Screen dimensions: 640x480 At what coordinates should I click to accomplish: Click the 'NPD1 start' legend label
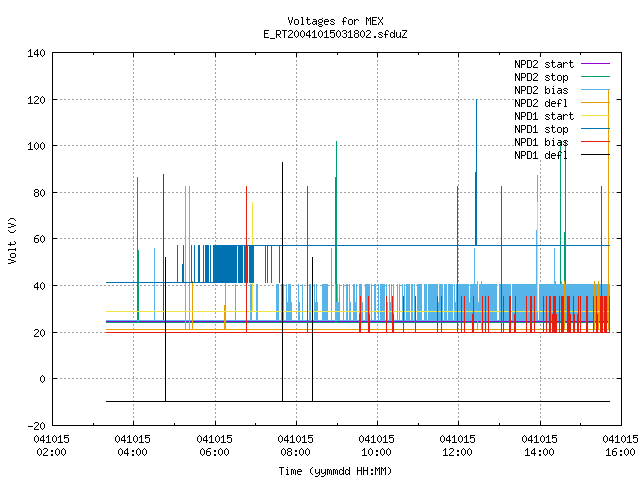click(544, 116)
